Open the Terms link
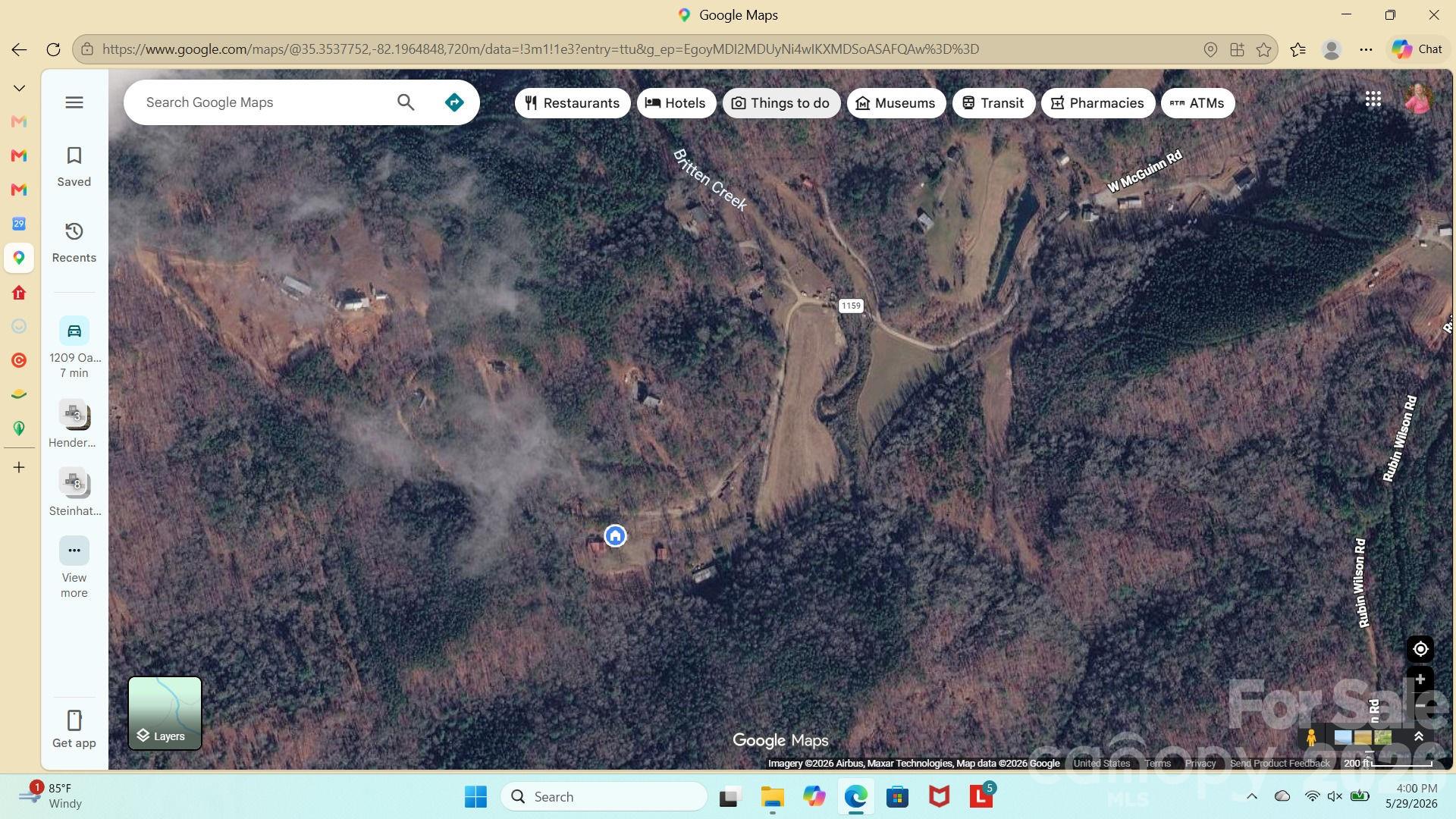 pos(1157,764)
